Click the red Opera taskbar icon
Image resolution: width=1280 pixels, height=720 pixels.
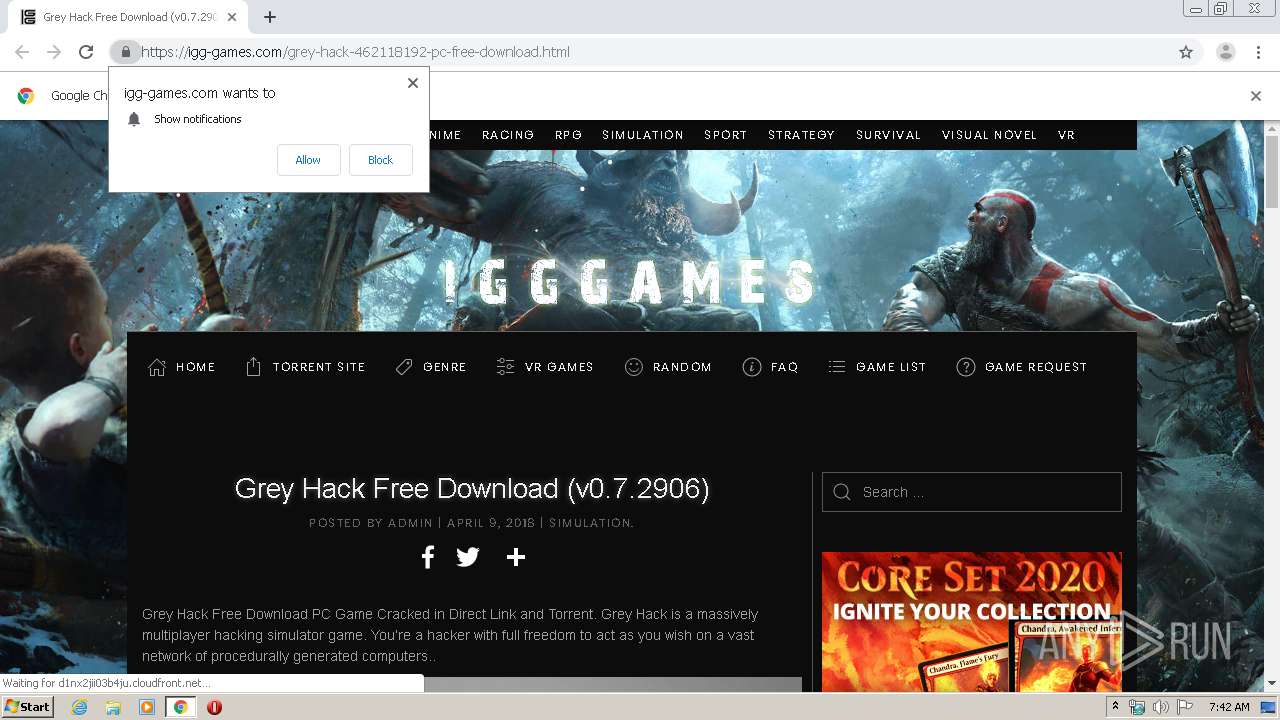214,707
